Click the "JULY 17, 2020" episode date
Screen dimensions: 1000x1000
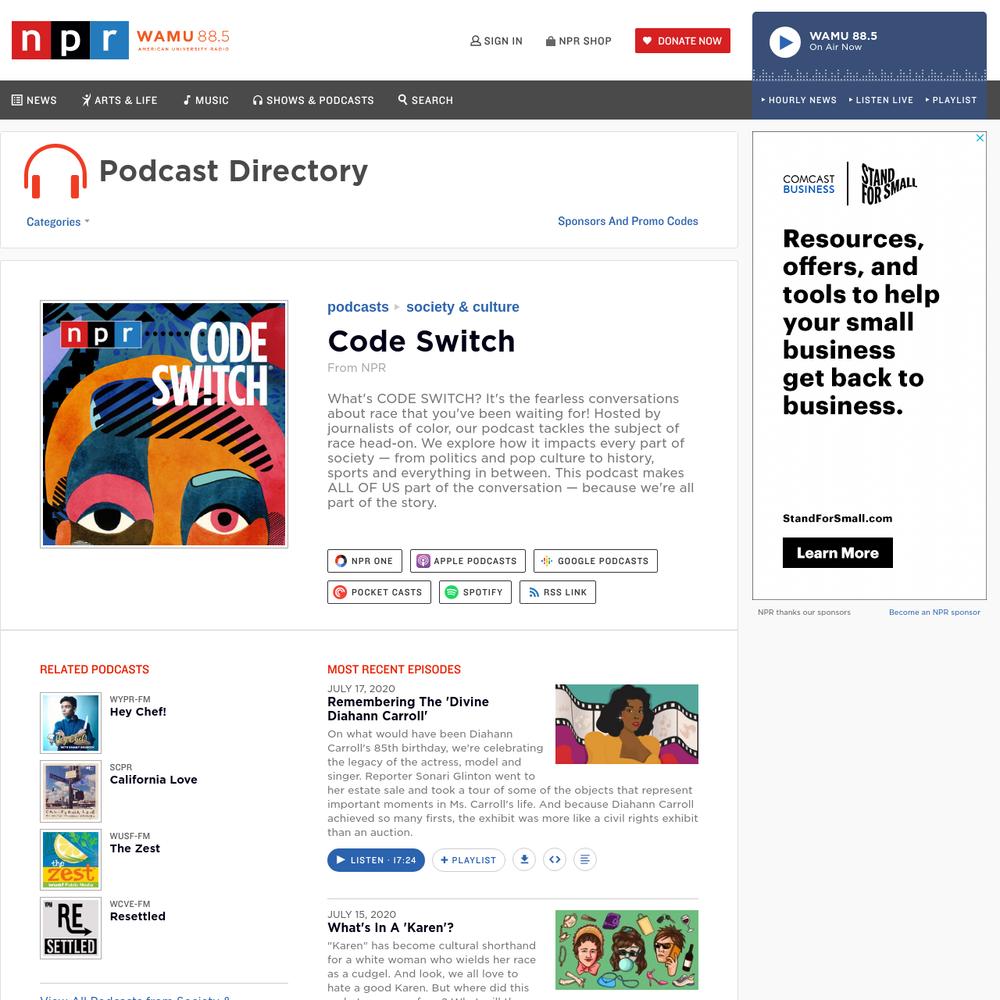(362, 689)
